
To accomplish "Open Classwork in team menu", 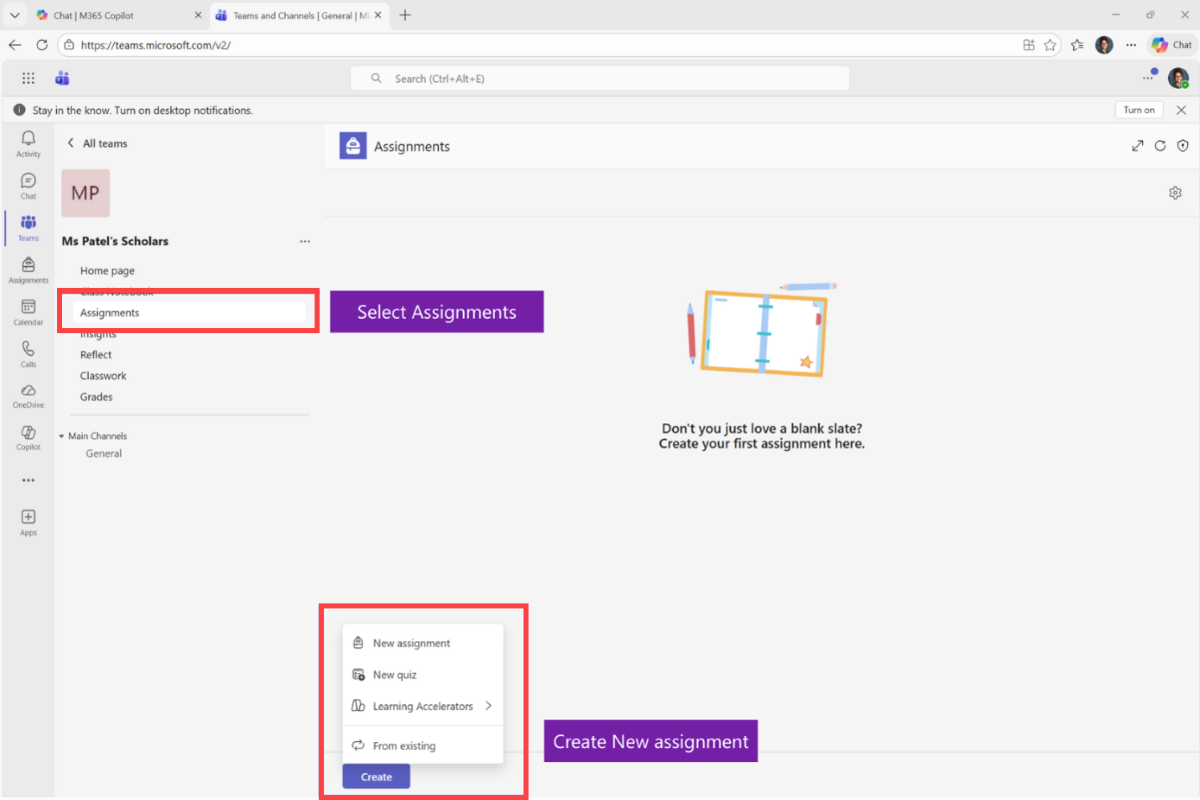I will [103, 376].
